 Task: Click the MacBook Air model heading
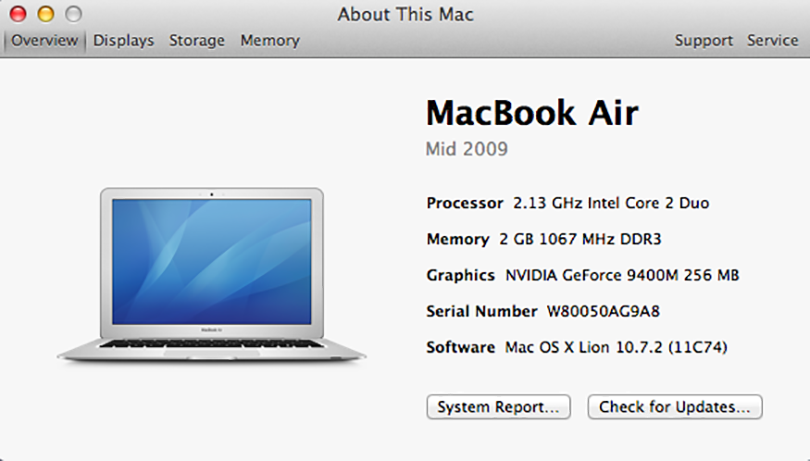(x=532, y=112)
